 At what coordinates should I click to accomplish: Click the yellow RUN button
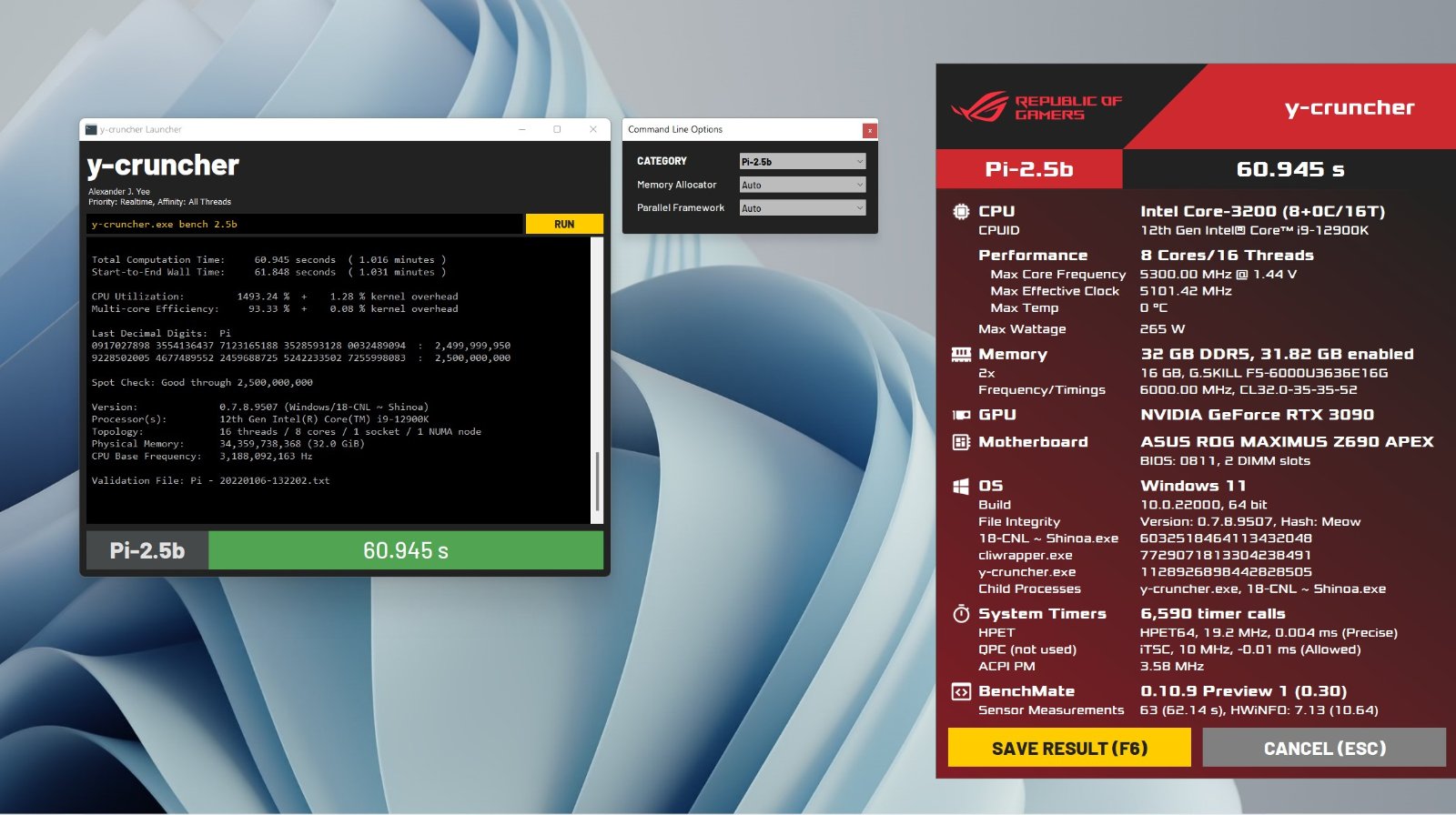click(564, 224)
